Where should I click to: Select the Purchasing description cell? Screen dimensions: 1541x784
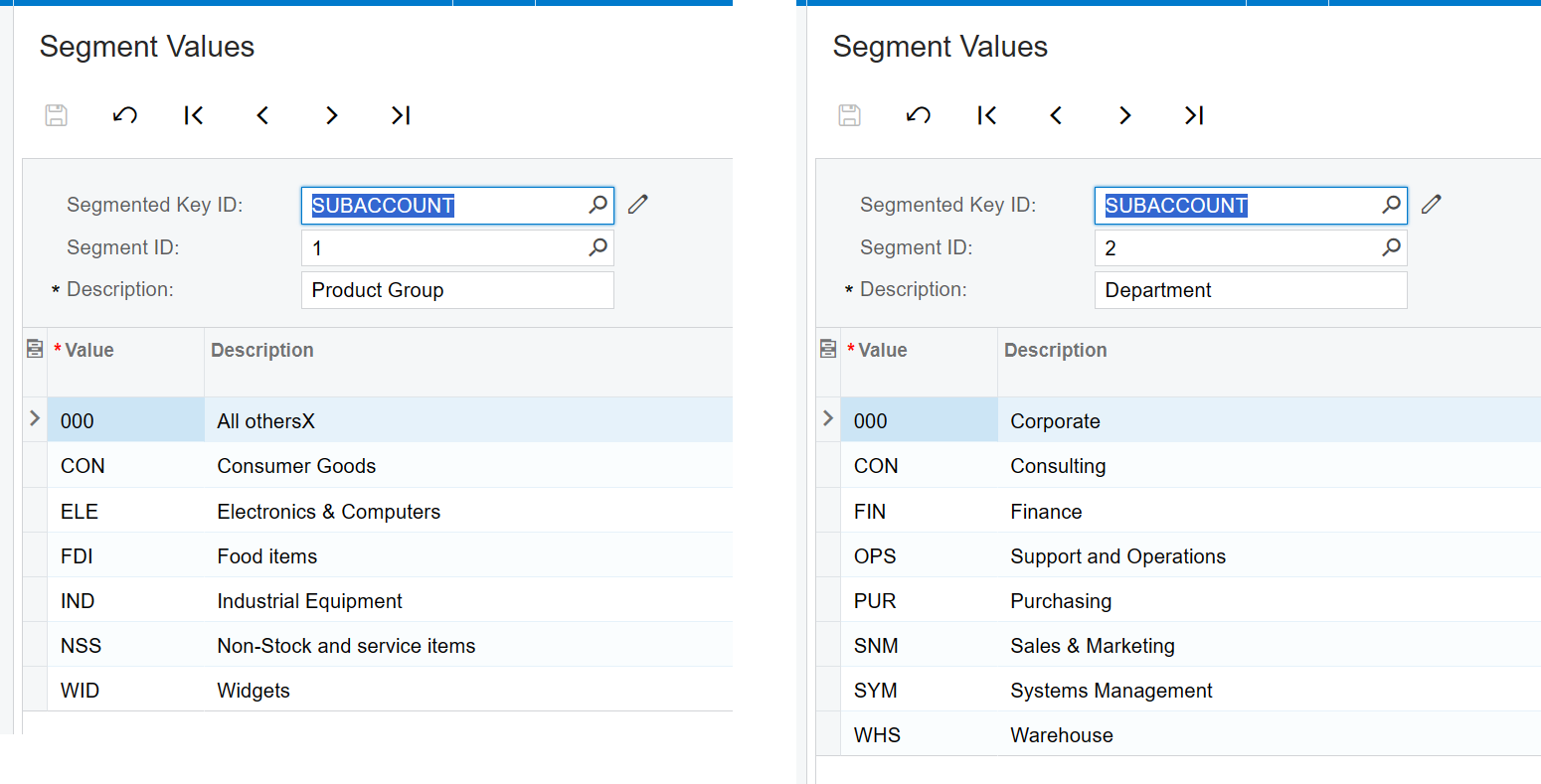pyautogui.click(x=1270, y=600)
